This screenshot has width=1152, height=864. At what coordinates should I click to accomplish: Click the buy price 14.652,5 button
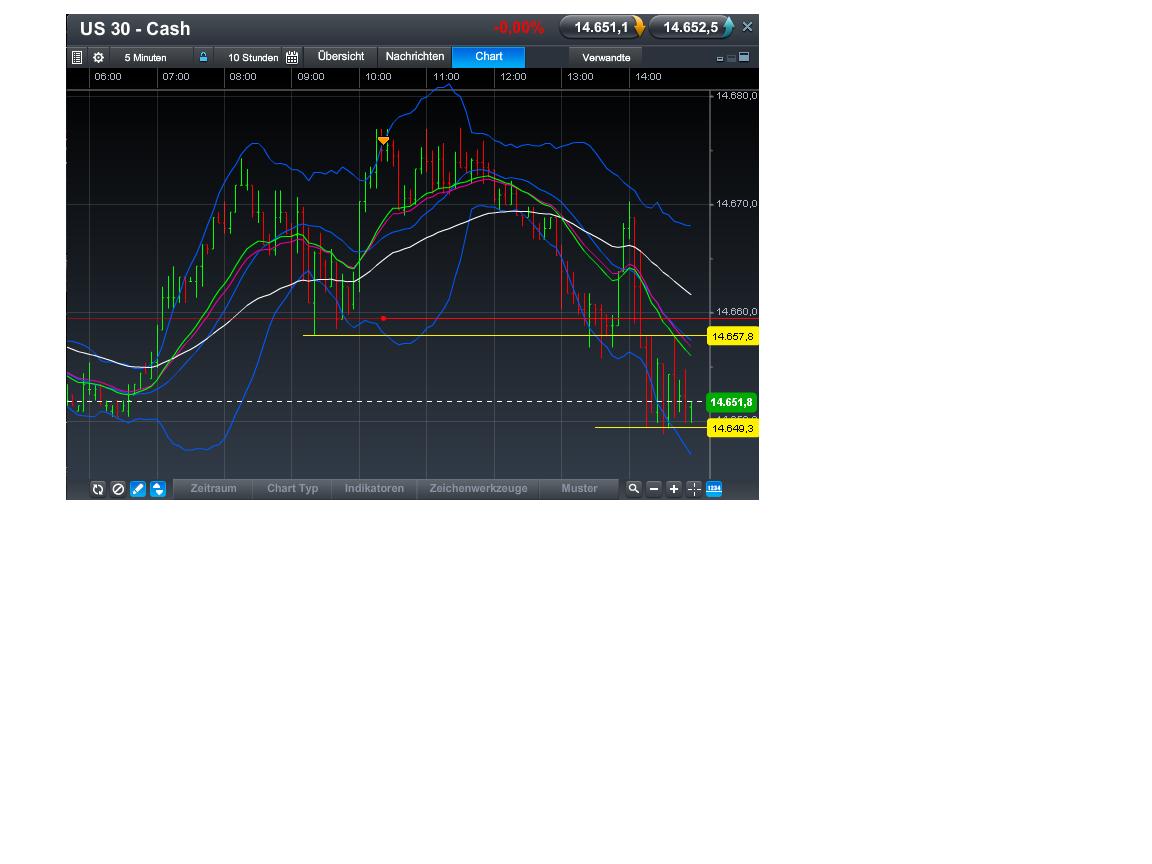691,27
